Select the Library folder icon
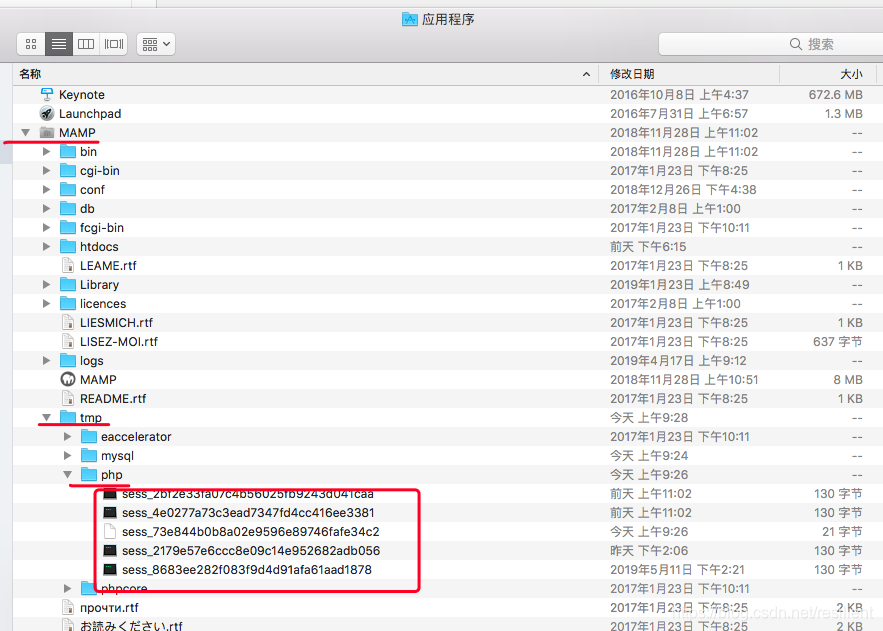This screenshot has height=631, width=883. click(x=68, y=285)
